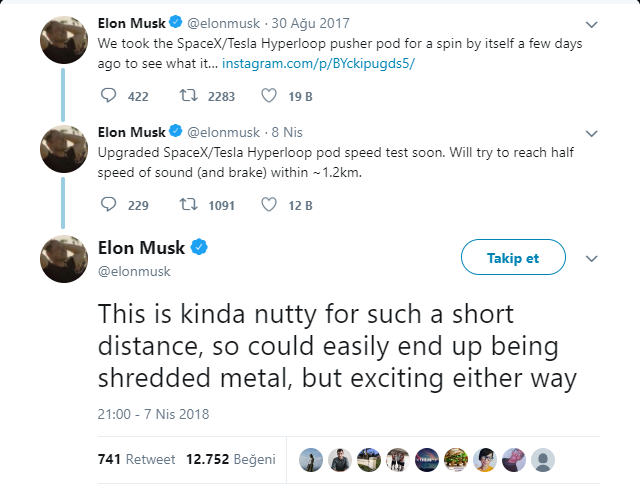Like the 8 Nis speed test tweet
The width and height of the screenshot is (640, 486).
(x=268, y=205)
